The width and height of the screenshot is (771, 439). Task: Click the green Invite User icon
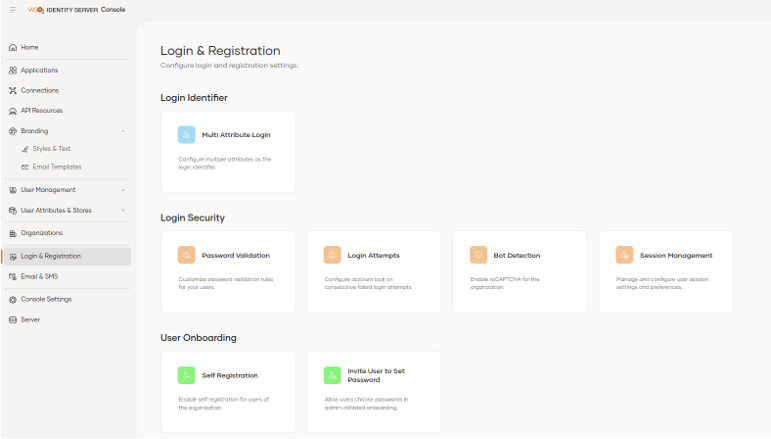pos(332,375)
